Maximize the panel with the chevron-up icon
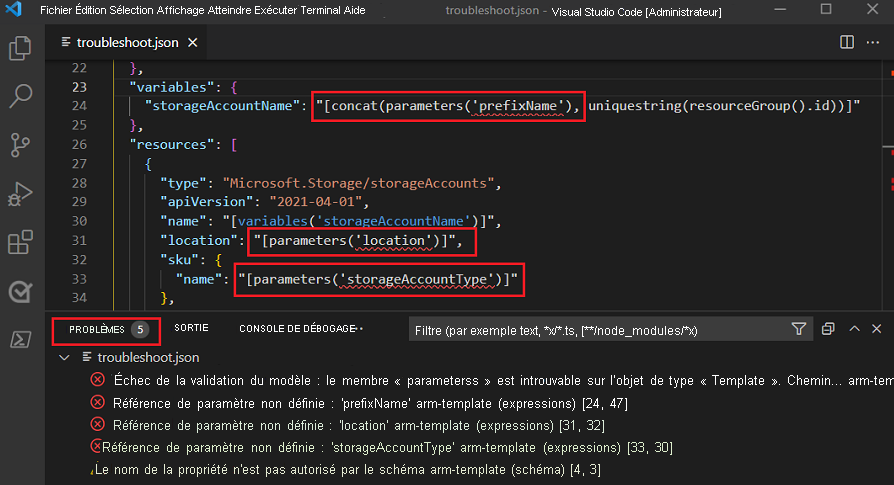Viewport: 894px width, 485px height. [x=854, y=329]
